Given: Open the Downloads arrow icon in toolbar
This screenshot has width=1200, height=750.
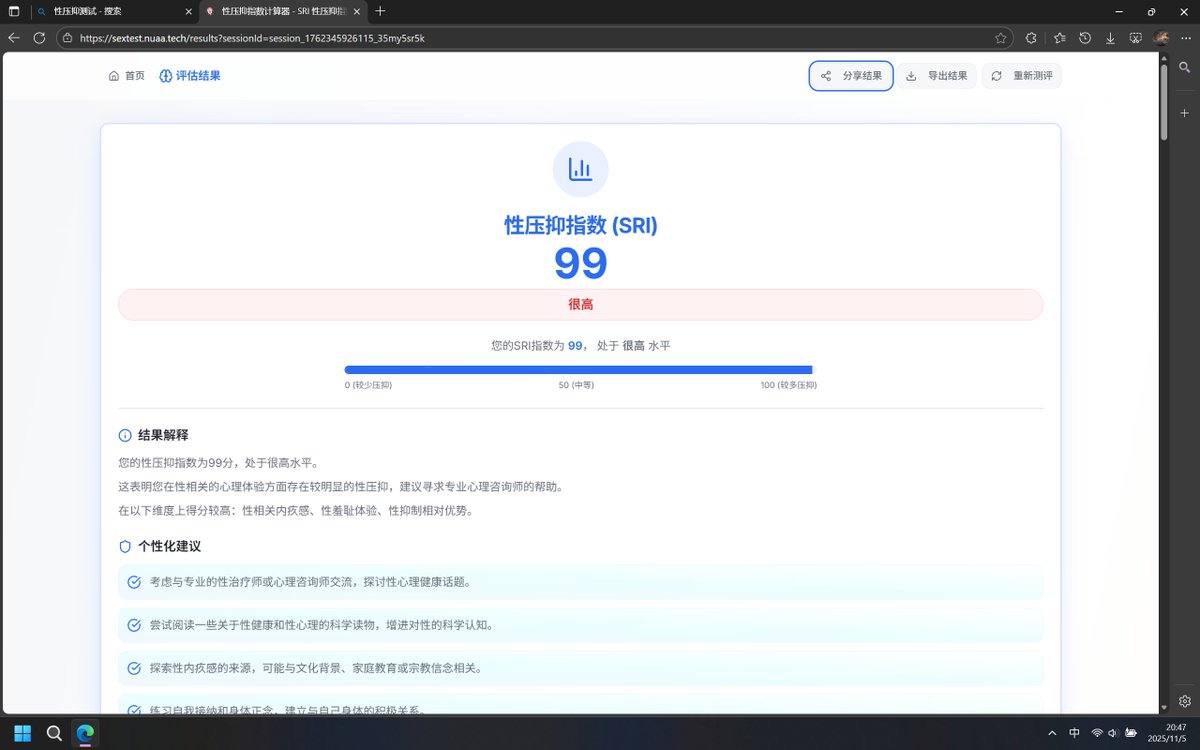Looking at the screenshot, I should 1110,38.
